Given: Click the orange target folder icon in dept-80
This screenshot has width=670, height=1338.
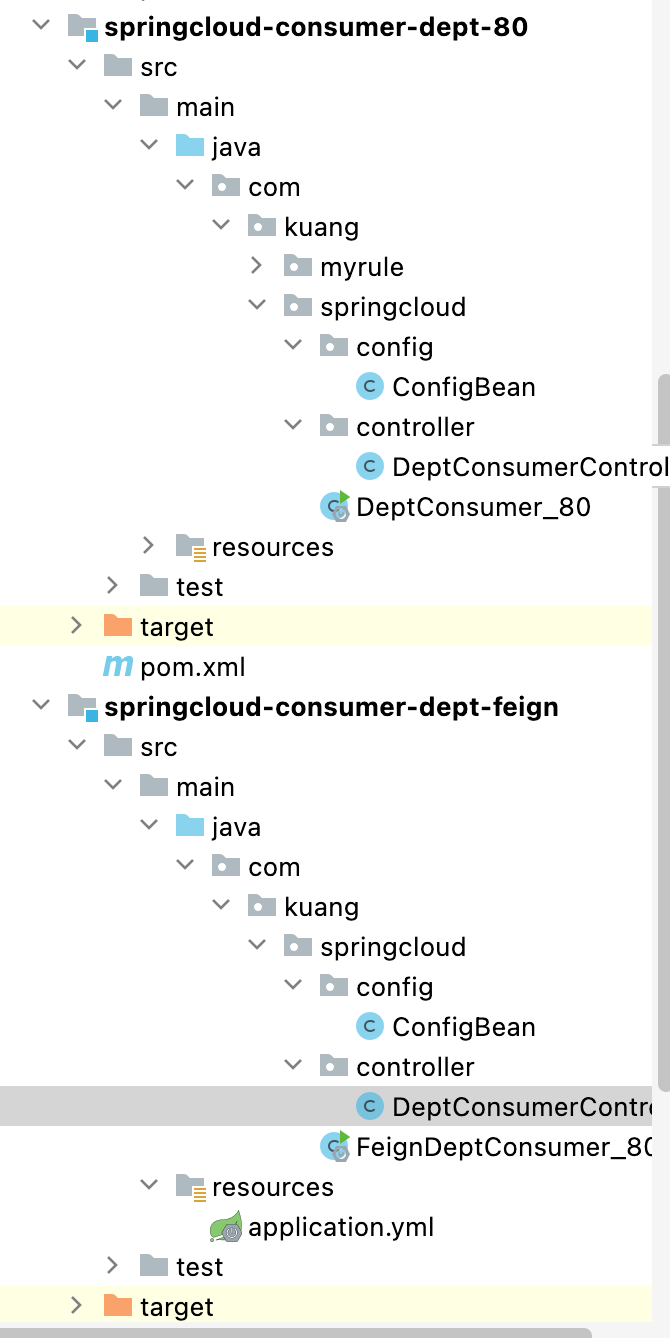Looking at the screenshot, I should [118, 627].
